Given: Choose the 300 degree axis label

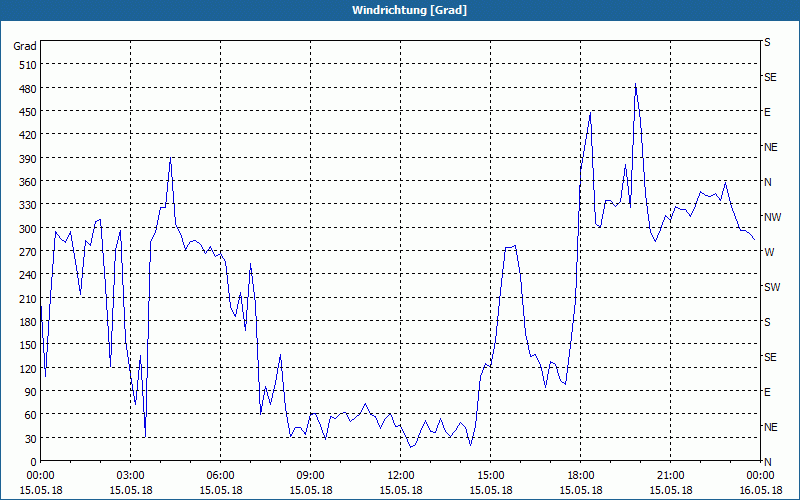Looking at the screenshot, I should pyautogui.click(x=28, y=229).
